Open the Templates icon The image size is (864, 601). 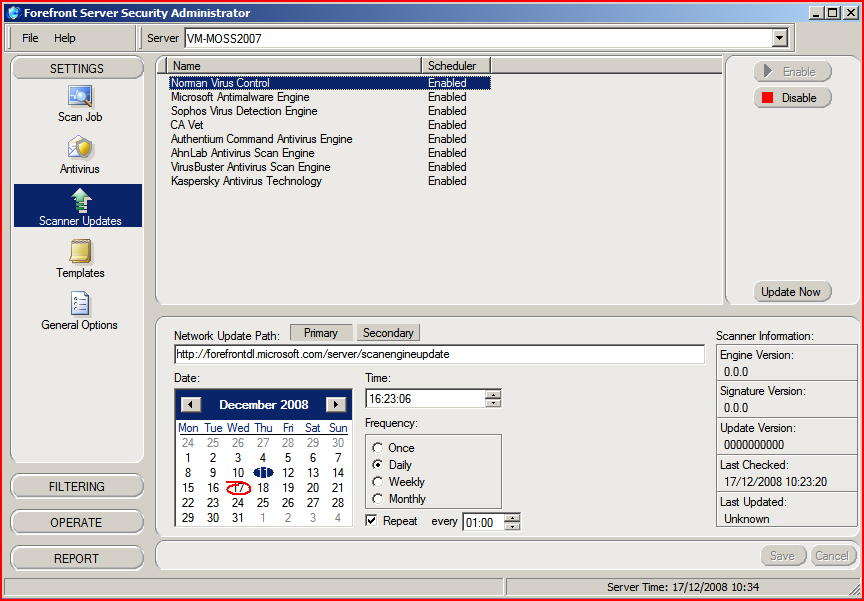point(79,253)
